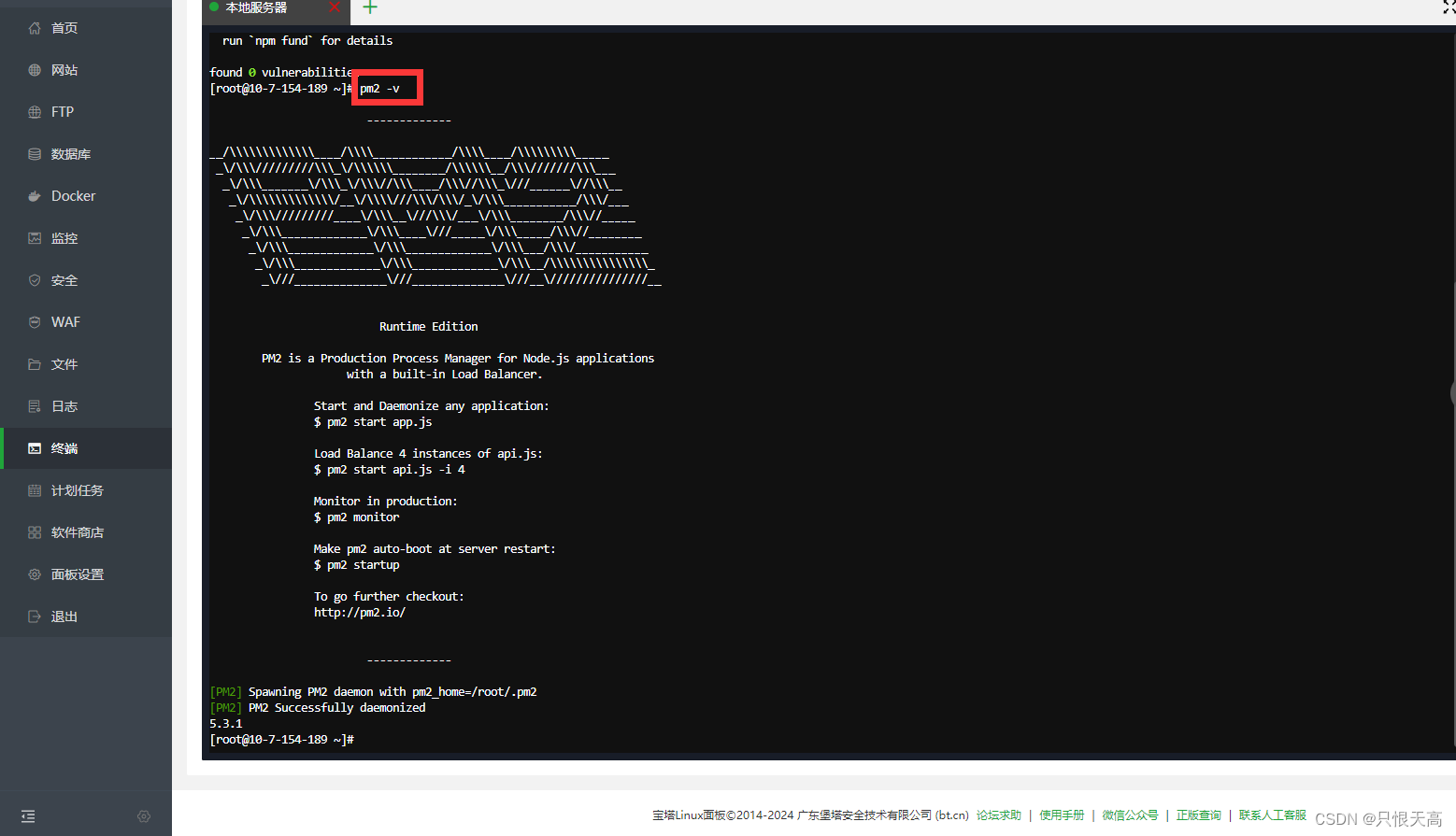Click the http://pm2.io/ text in terminal
The image size is (1456, 836).
[x=360, y=613]
